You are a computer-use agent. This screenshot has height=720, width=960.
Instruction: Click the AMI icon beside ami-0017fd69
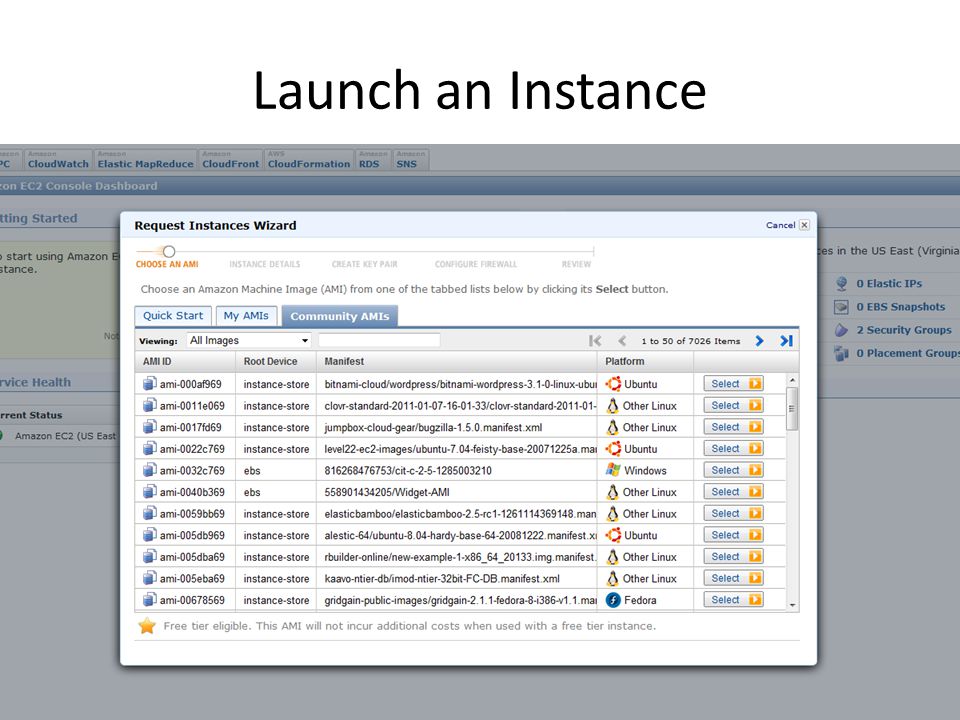pyautogui.click(x=149, y=427)
